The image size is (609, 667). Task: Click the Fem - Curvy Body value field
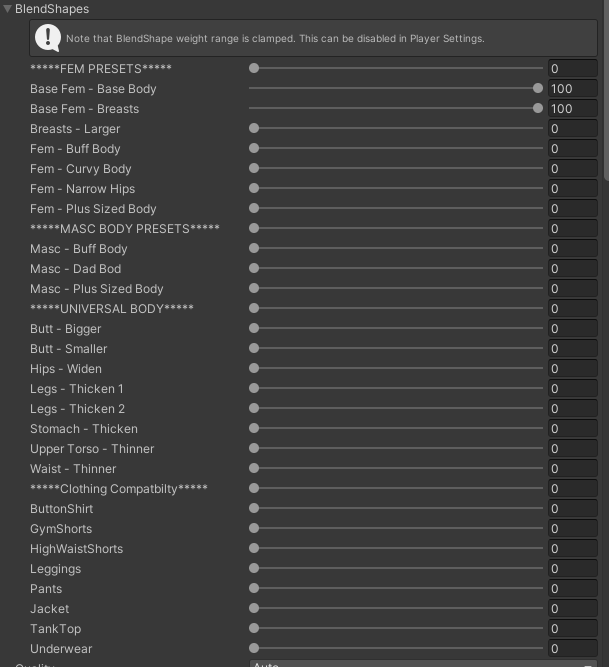click(572, 169)
